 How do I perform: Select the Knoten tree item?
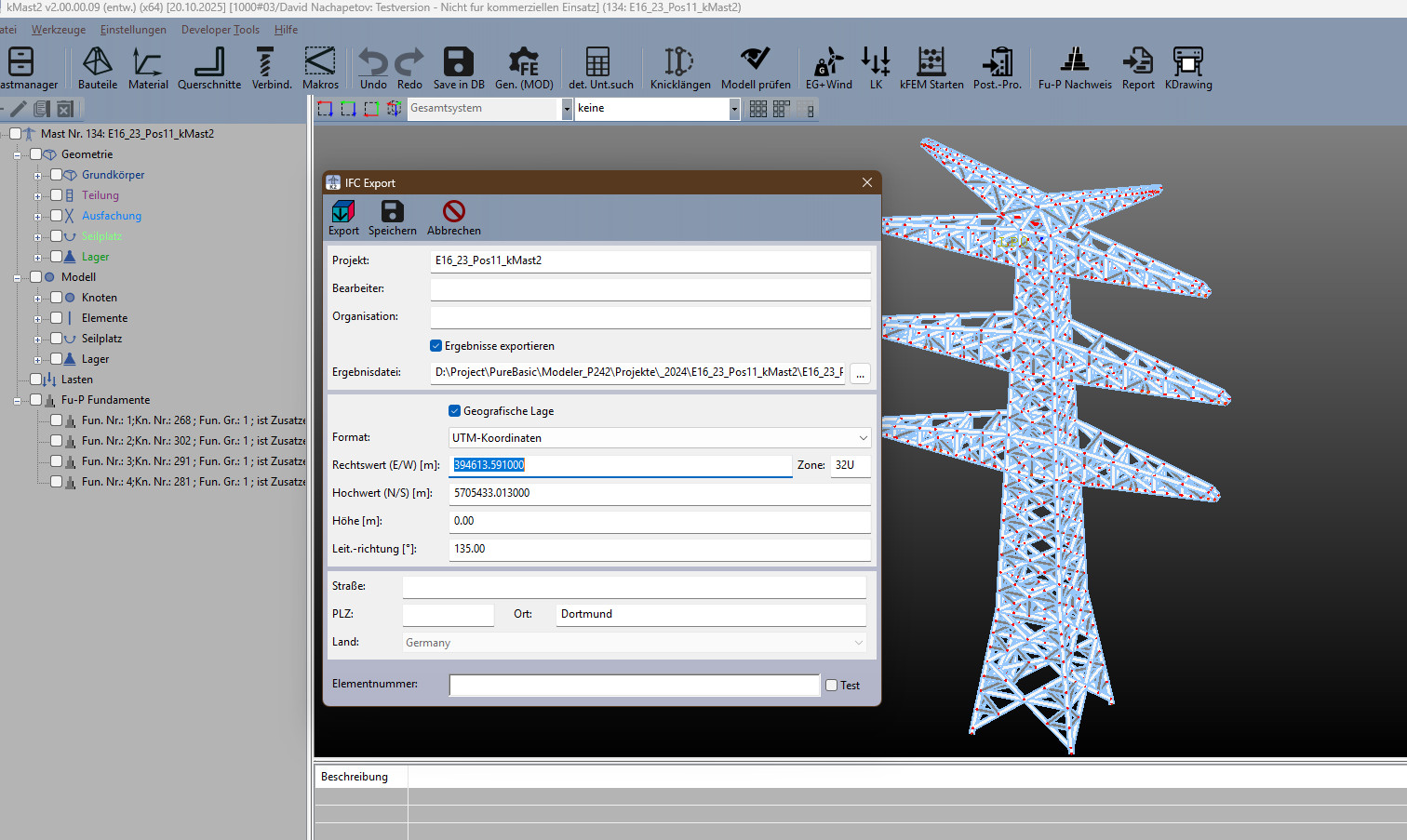(x=99, y=298)
